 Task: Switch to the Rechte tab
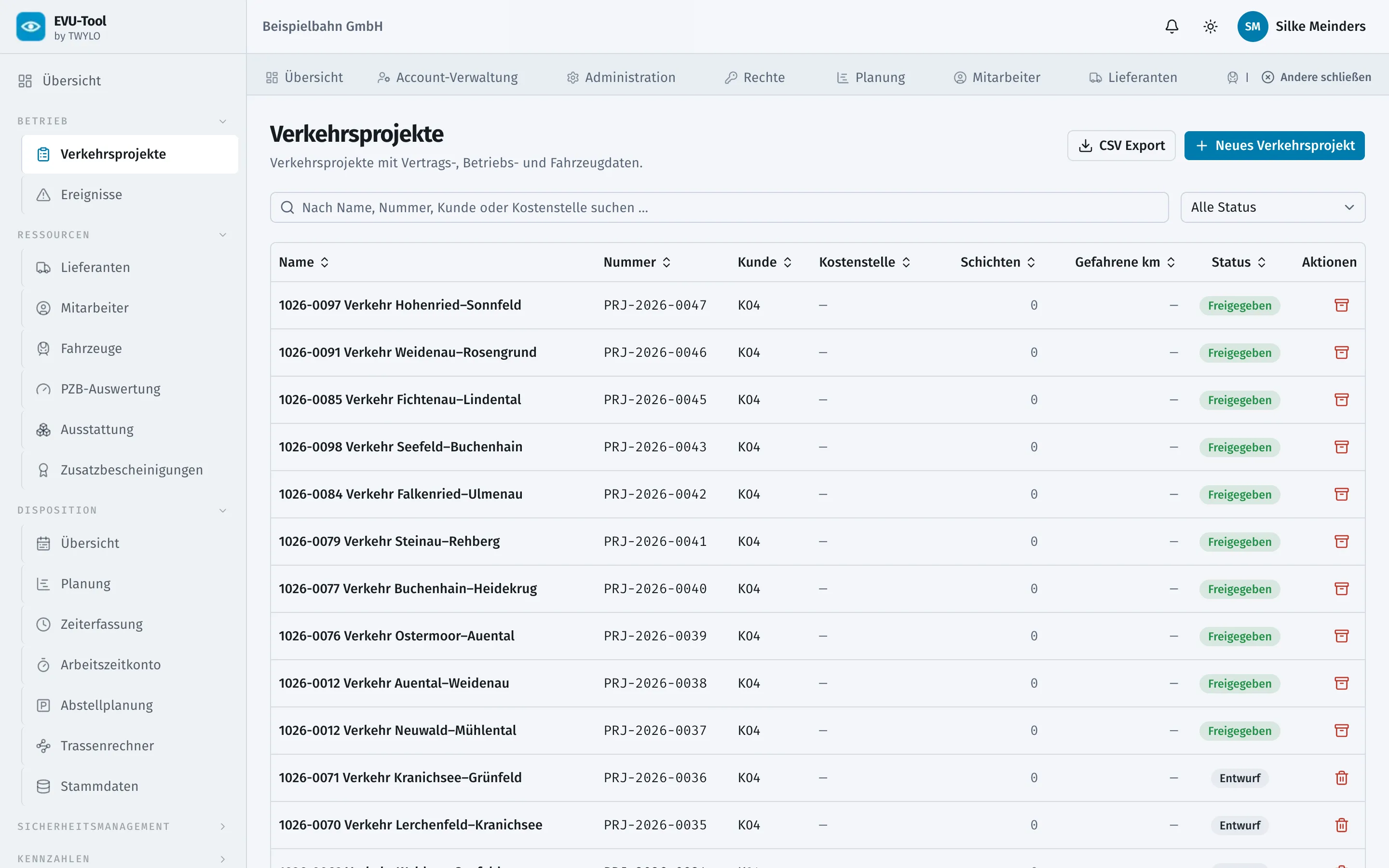point(755,78)
